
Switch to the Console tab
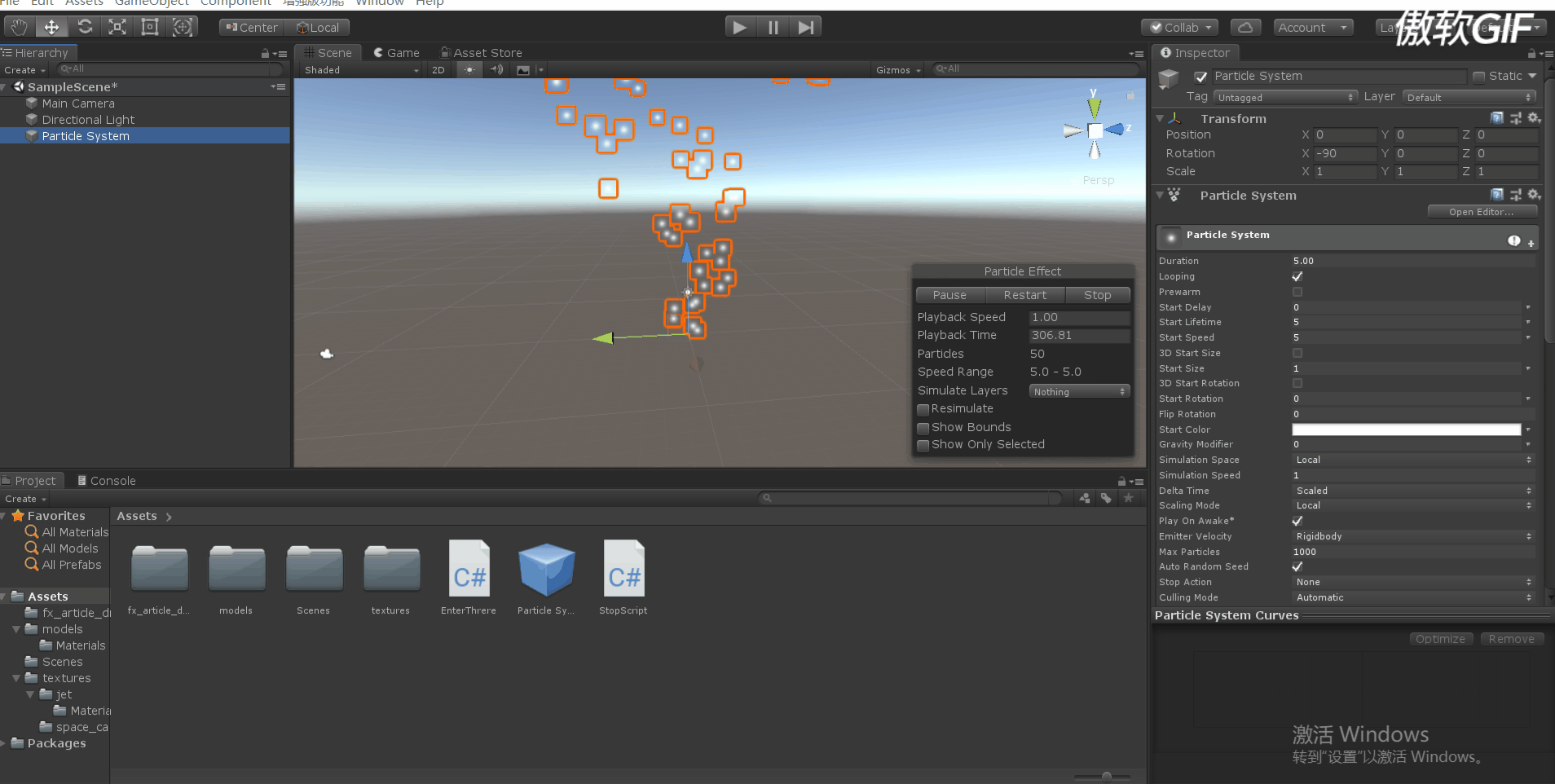pyautogui.click(x=107, y=481)
